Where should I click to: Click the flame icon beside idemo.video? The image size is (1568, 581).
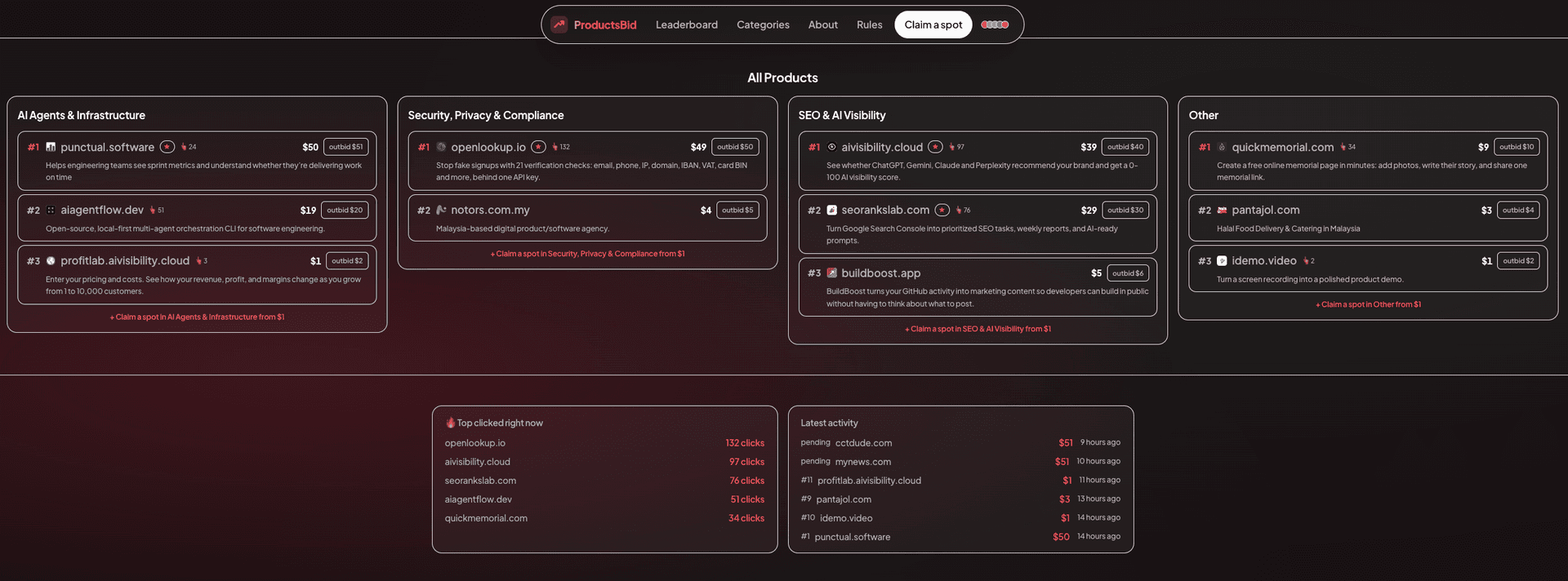pyautogui.click(x=1306, y=261)
